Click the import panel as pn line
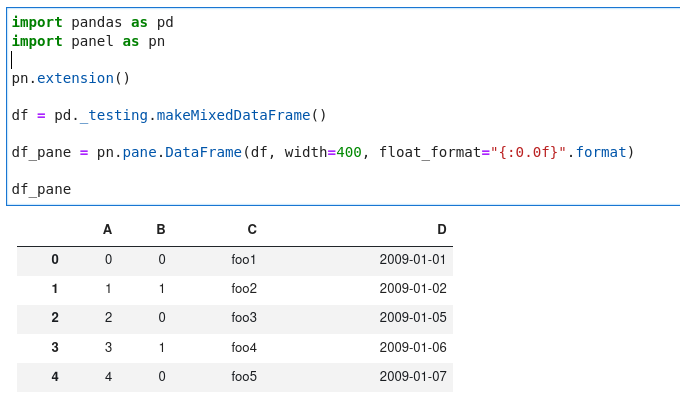 (x=88, y=42)
